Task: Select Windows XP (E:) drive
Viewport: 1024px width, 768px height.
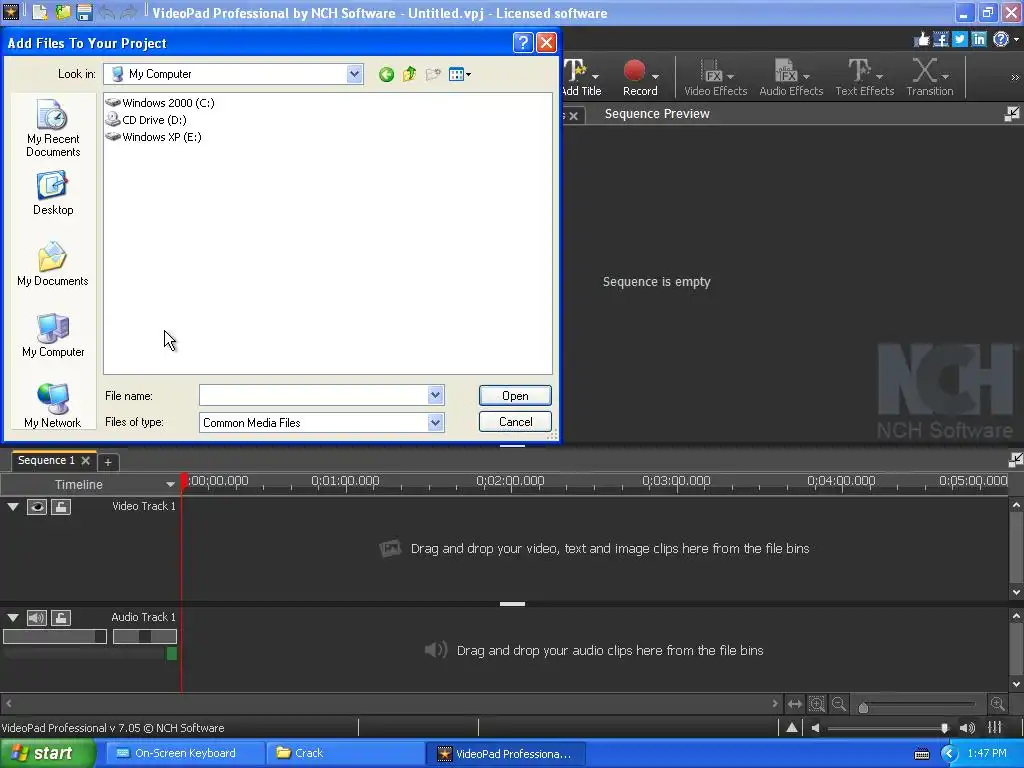Action: 154,136
